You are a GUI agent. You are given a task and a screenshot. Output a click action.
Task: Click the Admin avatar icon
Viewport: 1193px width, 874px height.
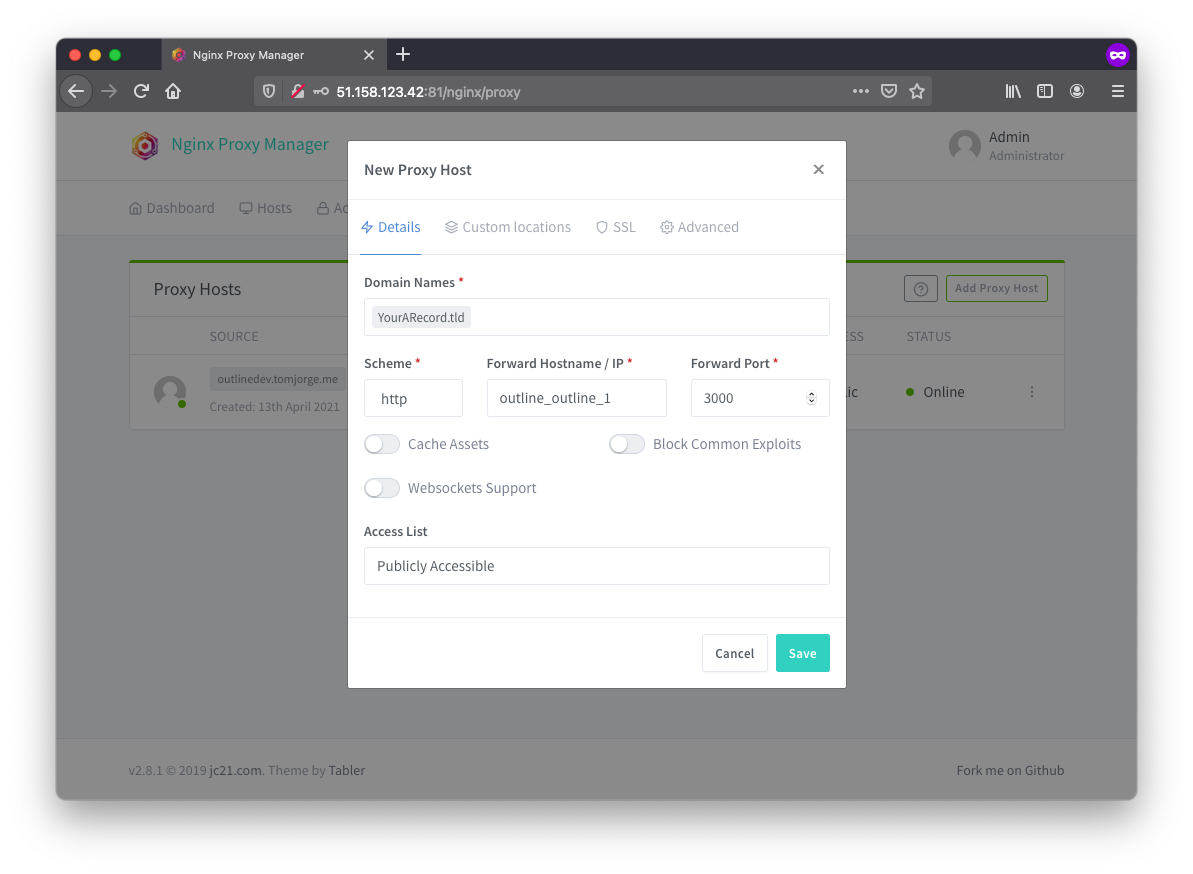point(965,145)
